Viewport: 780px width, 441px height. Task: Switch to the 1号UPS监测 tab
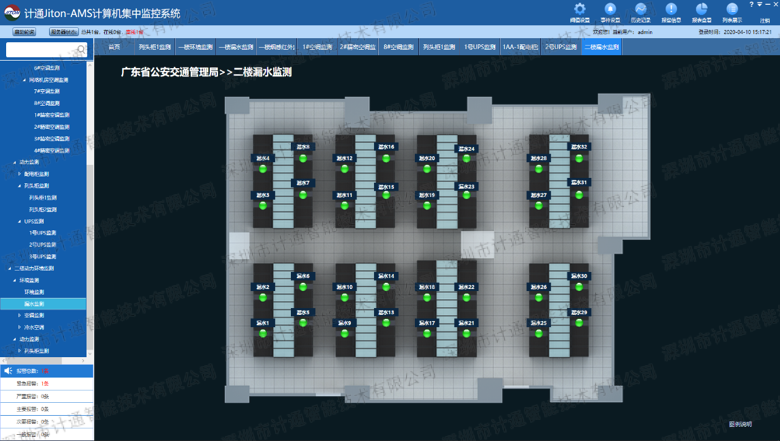click(x=479, y=47)
